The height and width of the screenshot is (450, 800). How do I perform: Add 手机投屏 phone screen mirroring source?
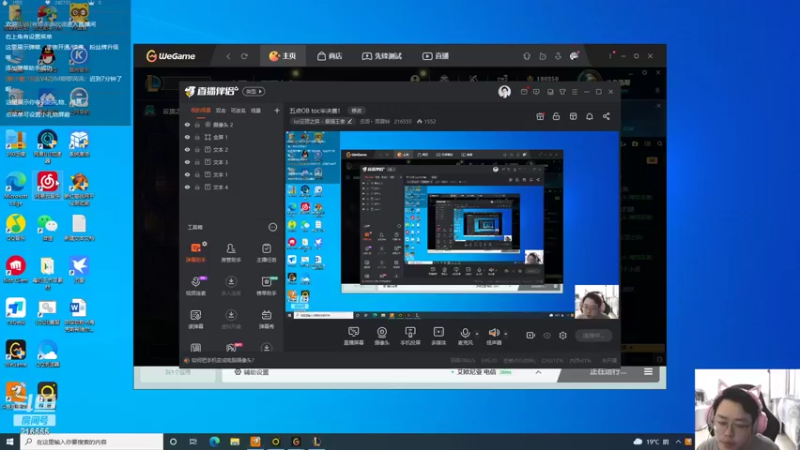(410, 336)
